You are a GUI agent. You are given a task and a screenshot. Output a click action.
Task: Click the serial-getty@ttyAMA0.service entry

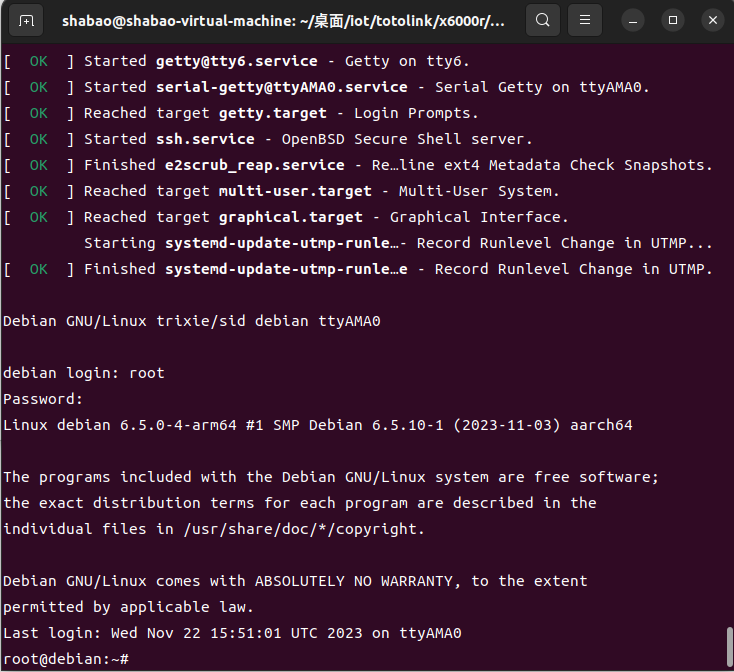281,87
